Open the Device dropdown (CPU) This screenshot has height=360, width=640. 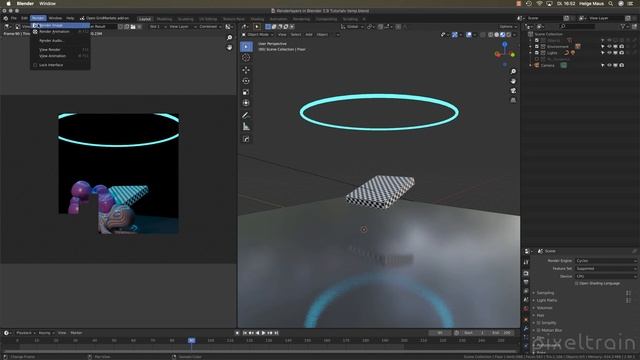point(606,276)
